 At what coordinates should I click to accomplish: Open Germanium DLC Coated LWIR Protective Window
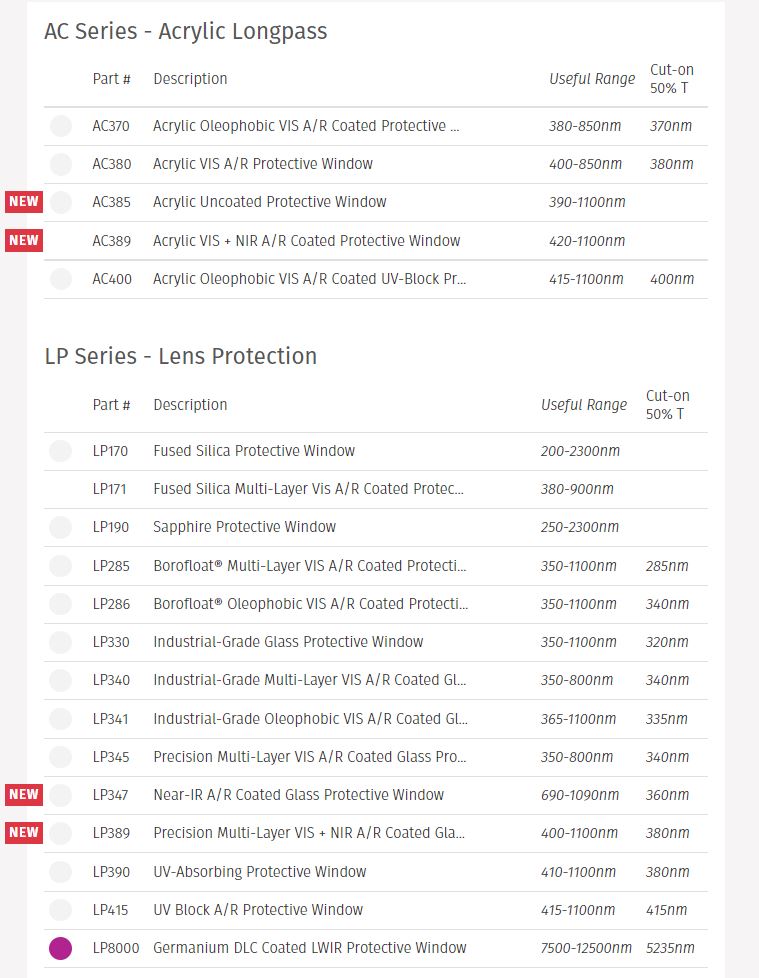pyautogui.click(x=309, y=948)
